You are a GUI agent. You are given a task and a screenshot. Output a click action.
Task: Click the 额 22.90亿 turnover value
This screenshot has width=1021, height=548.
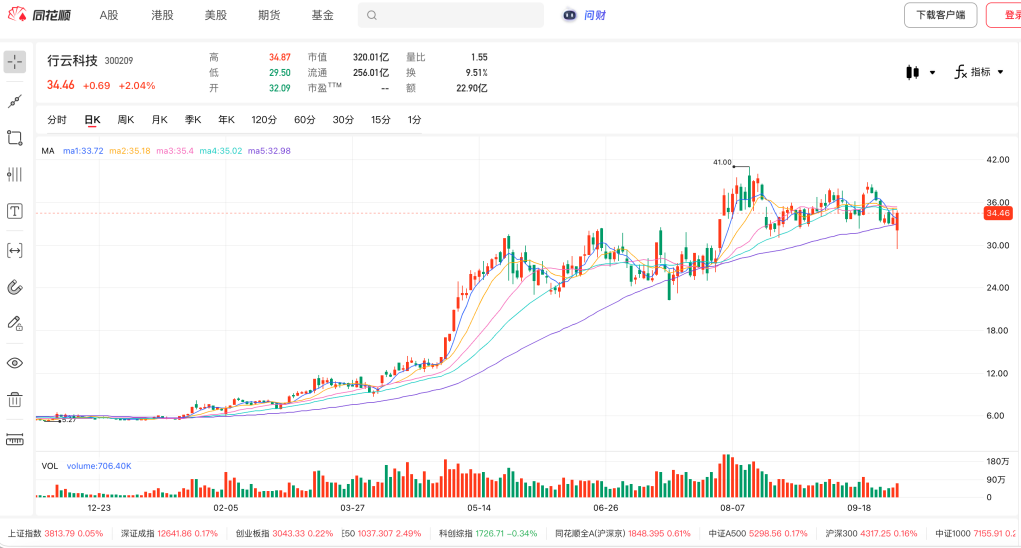[x=471, y=88]
